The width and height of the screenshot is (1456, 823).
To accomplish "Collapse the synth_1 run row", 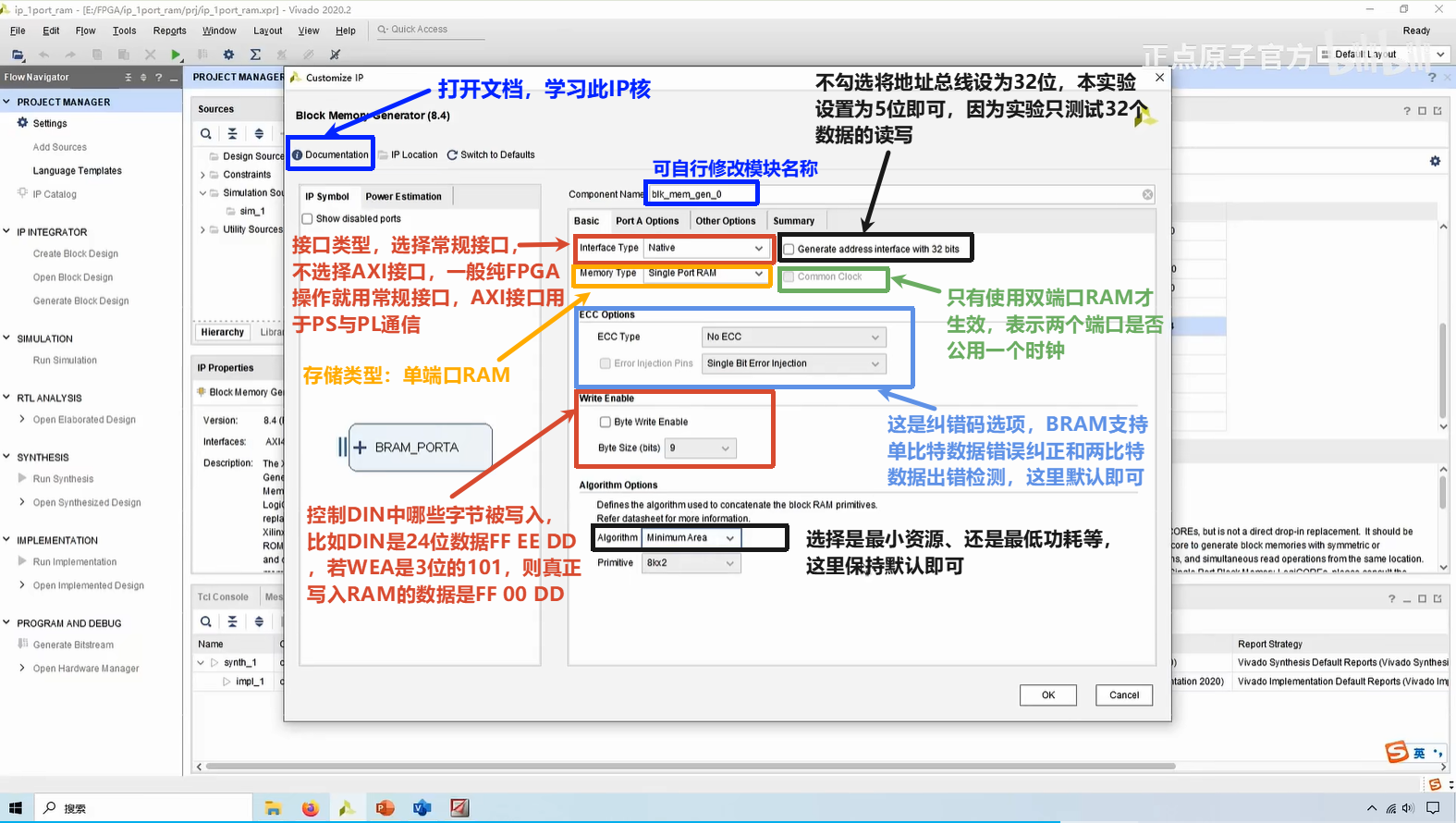I will 201,662.
